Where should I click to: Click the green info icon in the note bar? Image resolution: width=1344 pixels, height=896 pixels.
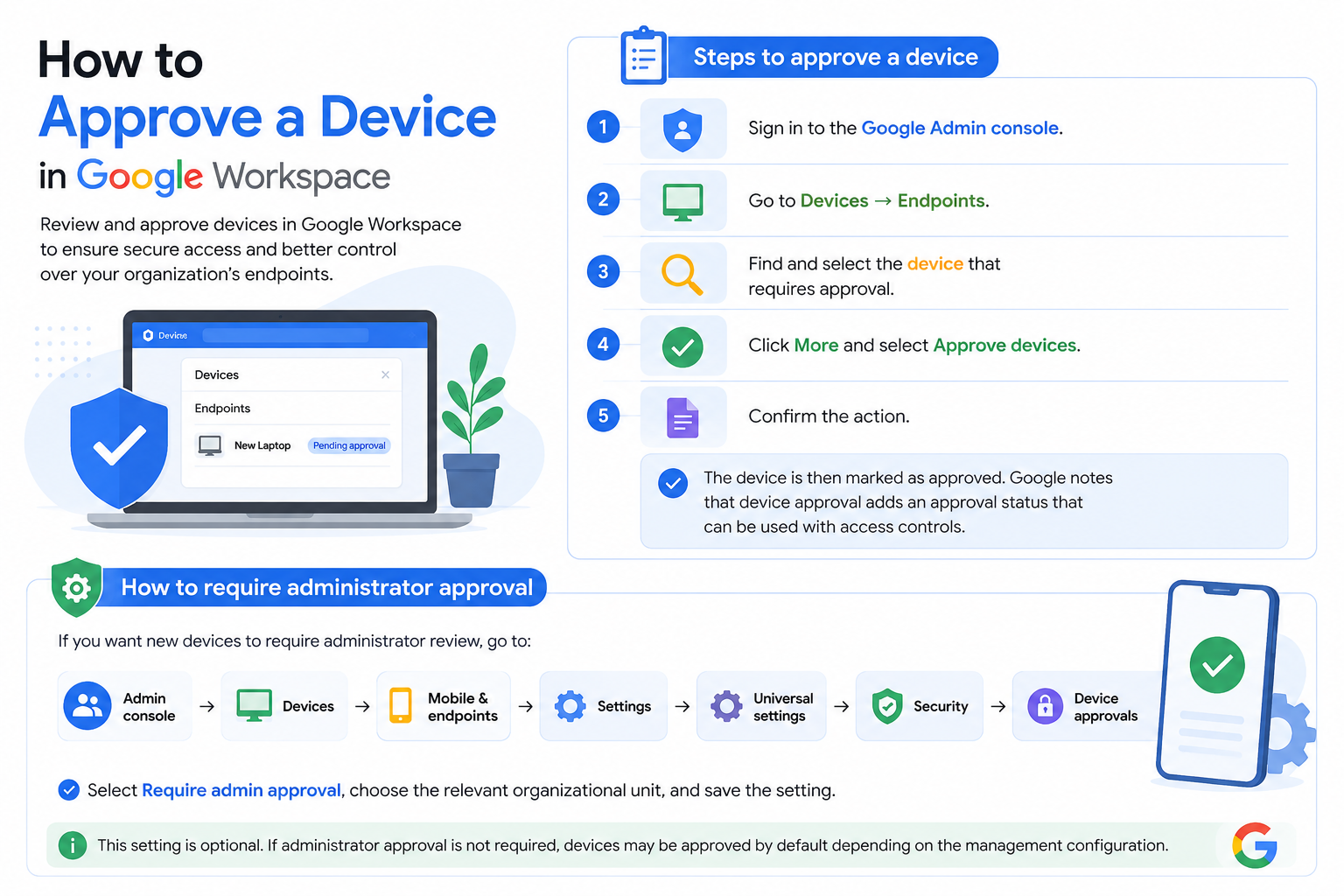pos(72,845)
